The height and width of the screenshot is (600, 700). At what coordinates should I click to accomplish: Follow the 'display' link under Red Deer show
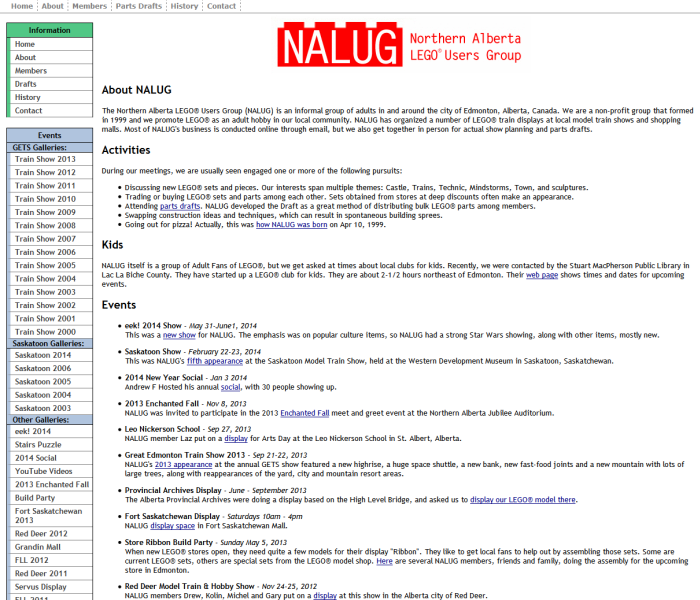[x=325, y=596]
